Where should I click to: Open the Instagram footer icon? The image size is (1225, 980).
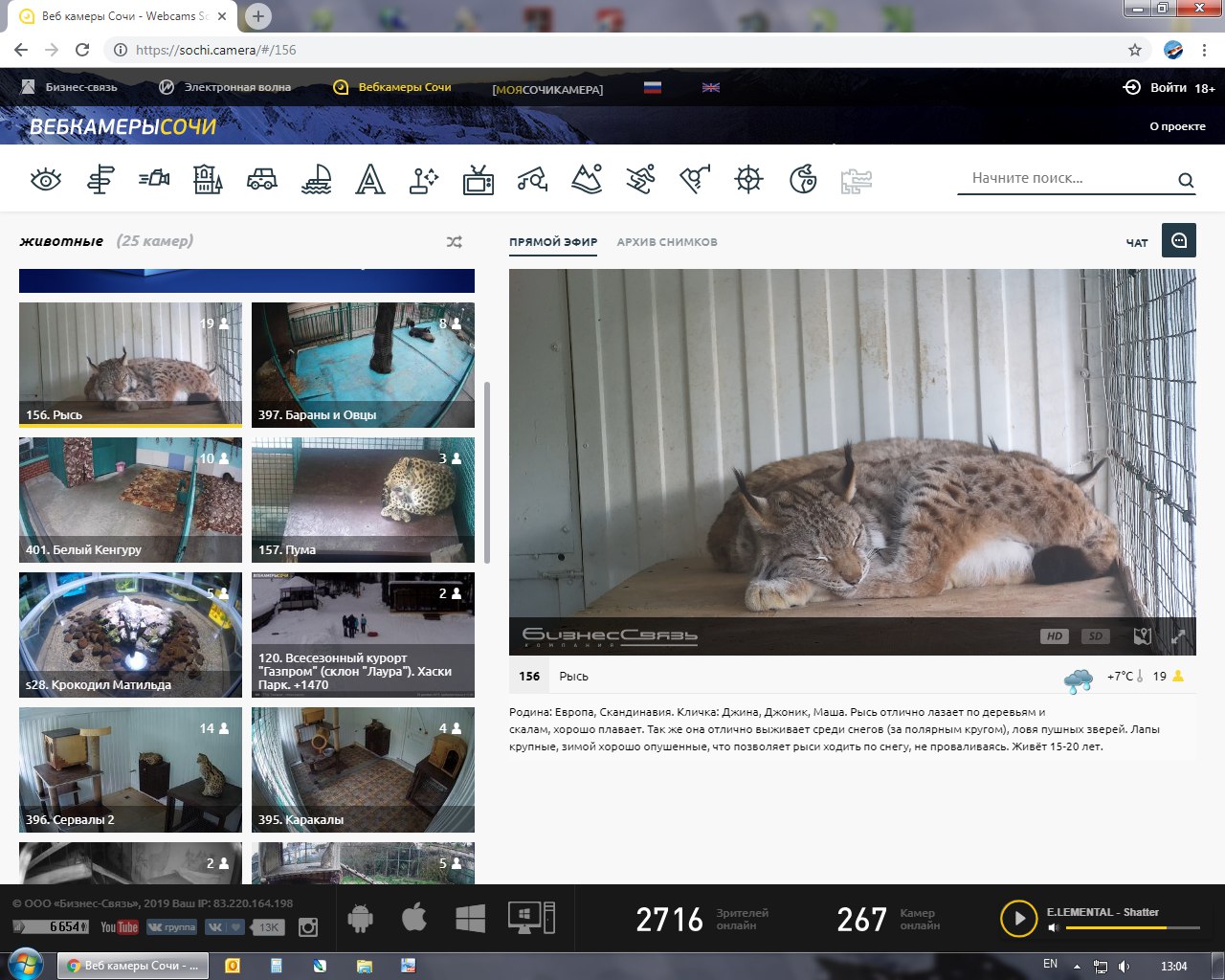click(308, 926)
